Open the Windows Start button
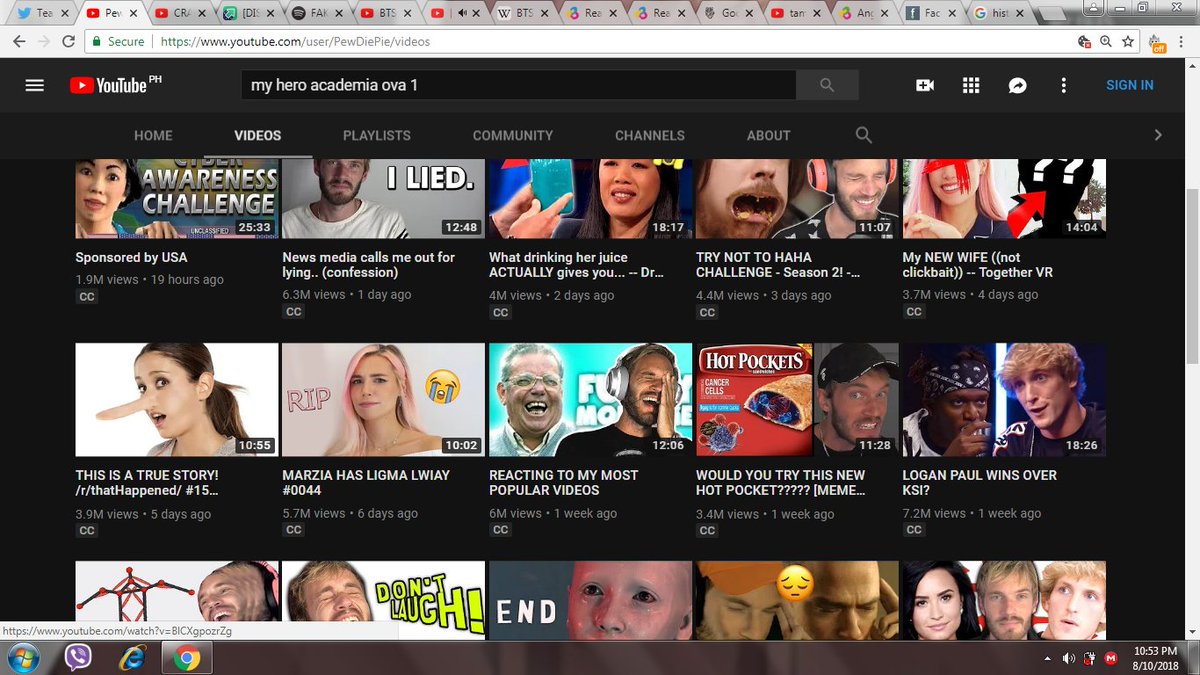This screenshot has width=1200, height=675. point(22,658)
